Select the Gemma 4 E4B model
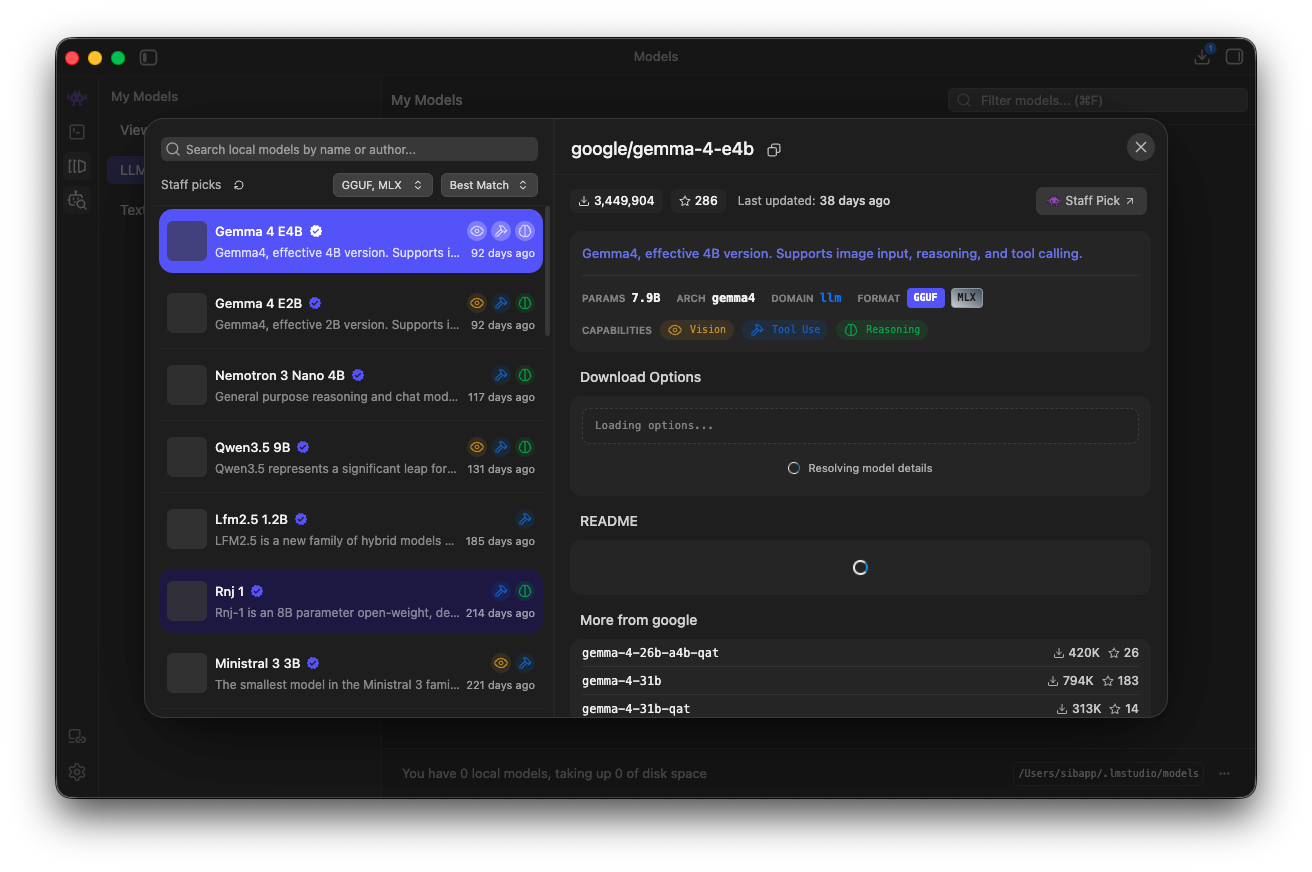Screen dimensions: 1312x872 coord(351,241)
